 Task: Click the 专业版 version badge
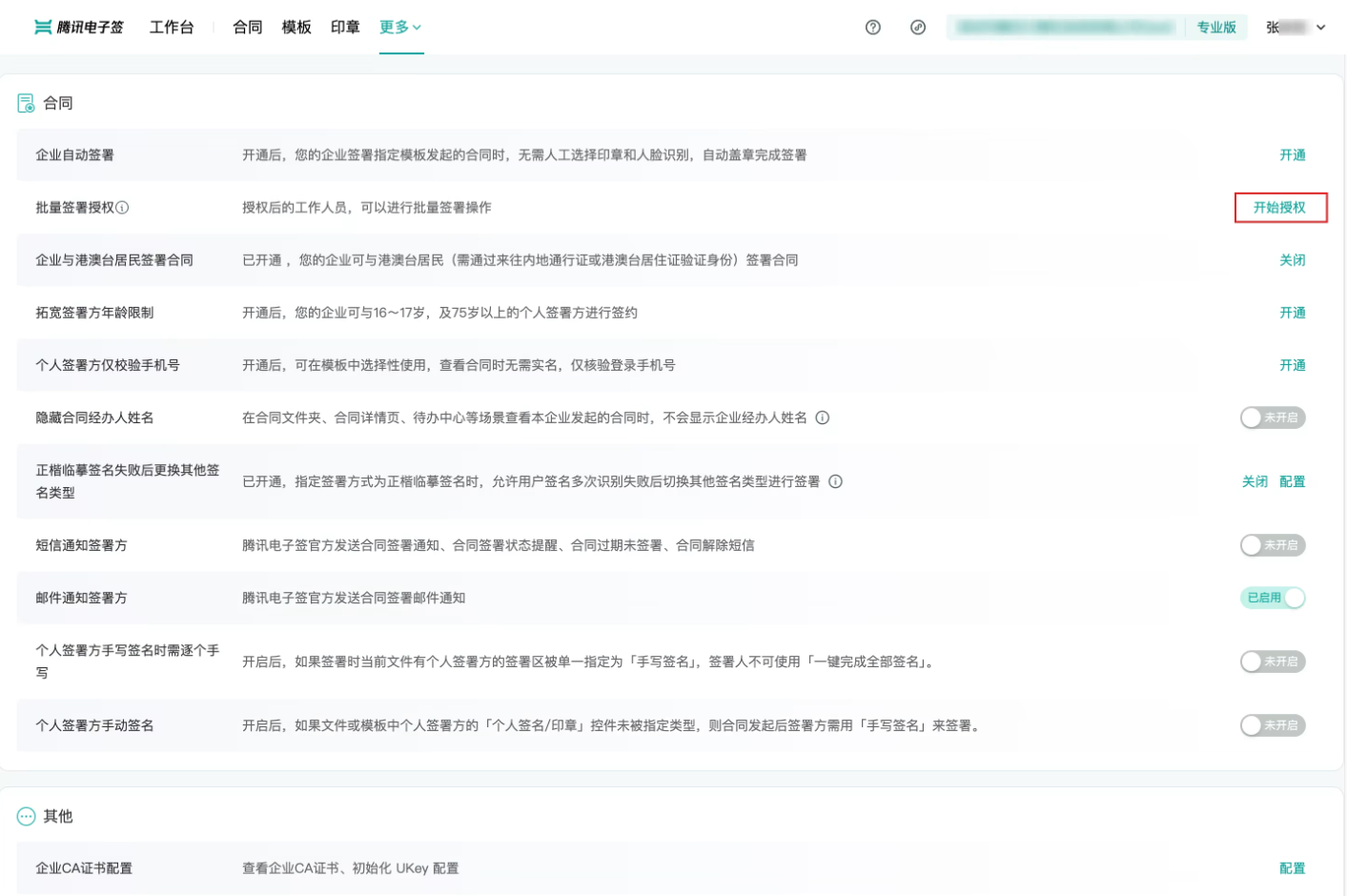coord(1216,28)
